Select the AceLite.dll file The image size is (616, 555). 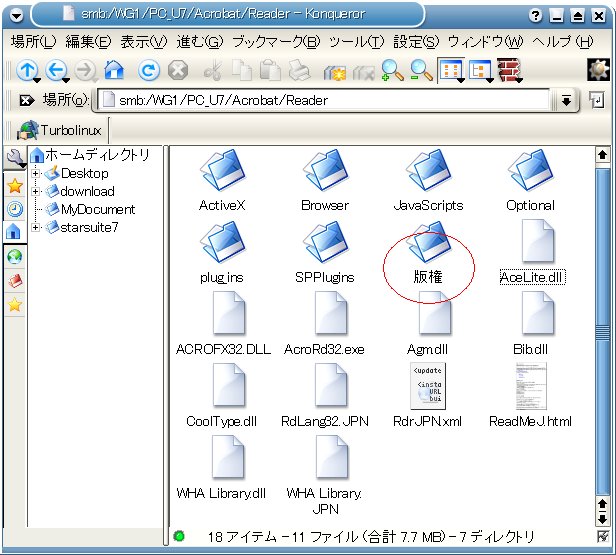coord(532,252)
